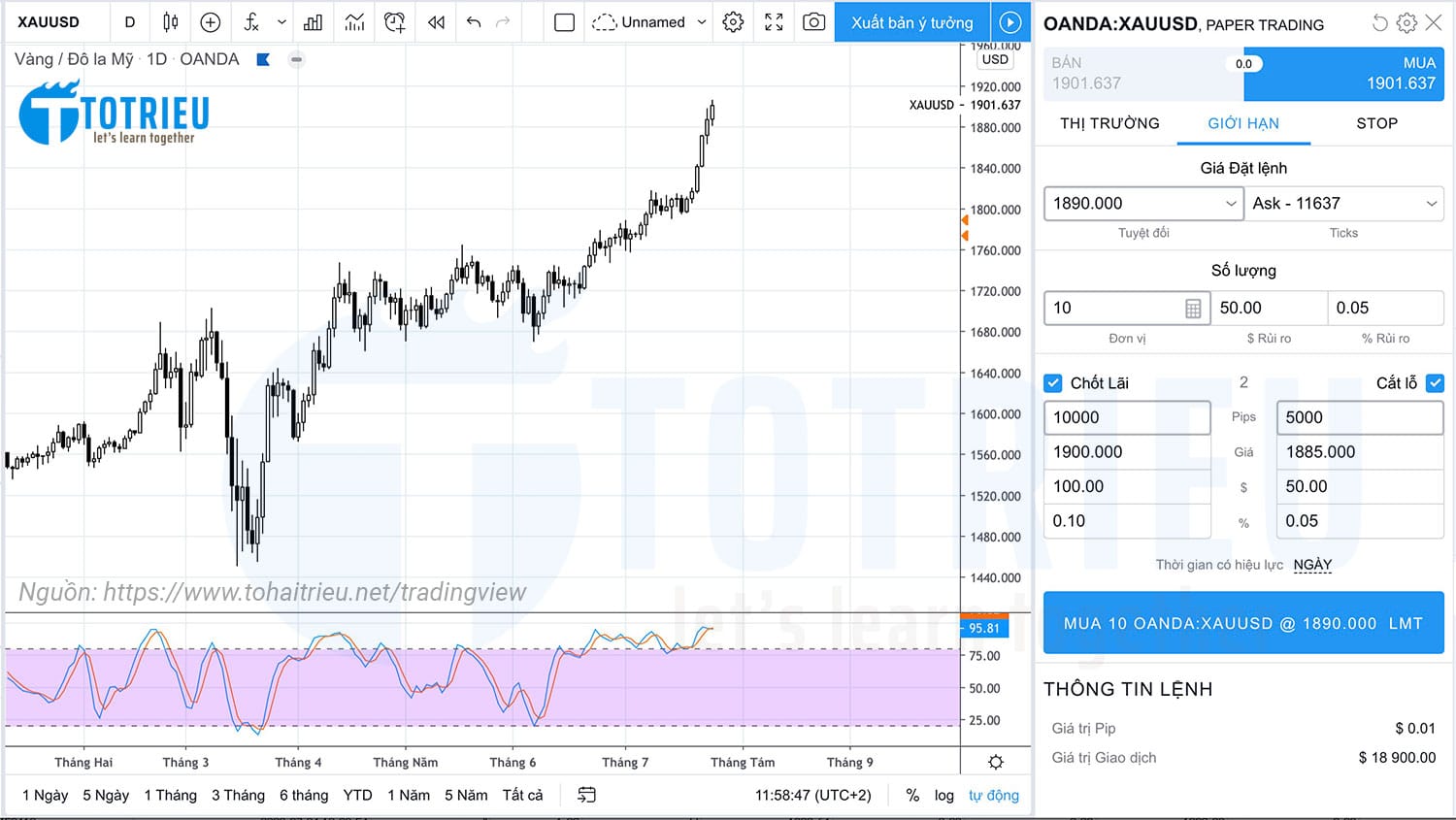
Task: Enter fullscreen mode
Action: click(x=774, y=21)
